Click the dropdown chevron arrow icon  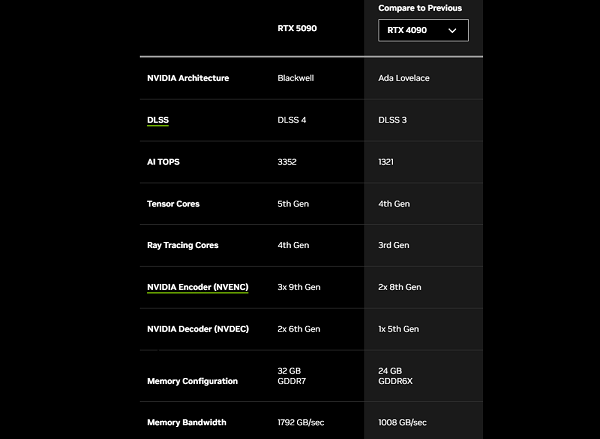tap(452, 31)
